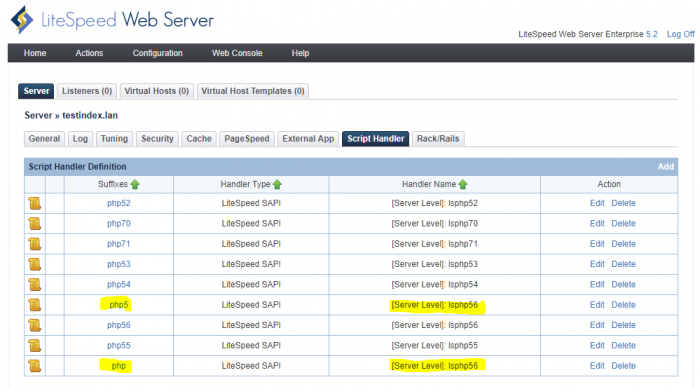Click the scroll icon for php52 row

35,203
